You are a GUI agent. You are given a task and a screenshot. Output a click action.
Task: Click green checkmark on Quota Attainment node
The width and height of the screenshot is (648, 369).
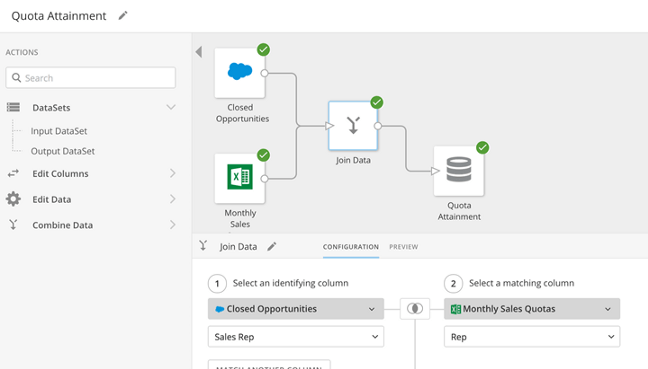[x=482, y=148]
